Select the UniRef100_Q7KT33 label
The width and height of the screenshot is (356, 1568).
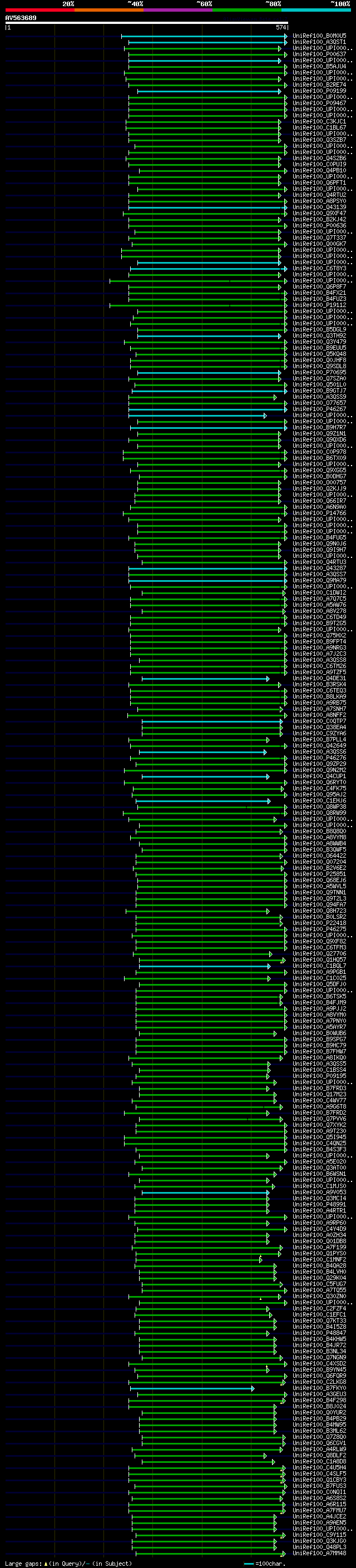point(319,1321)
